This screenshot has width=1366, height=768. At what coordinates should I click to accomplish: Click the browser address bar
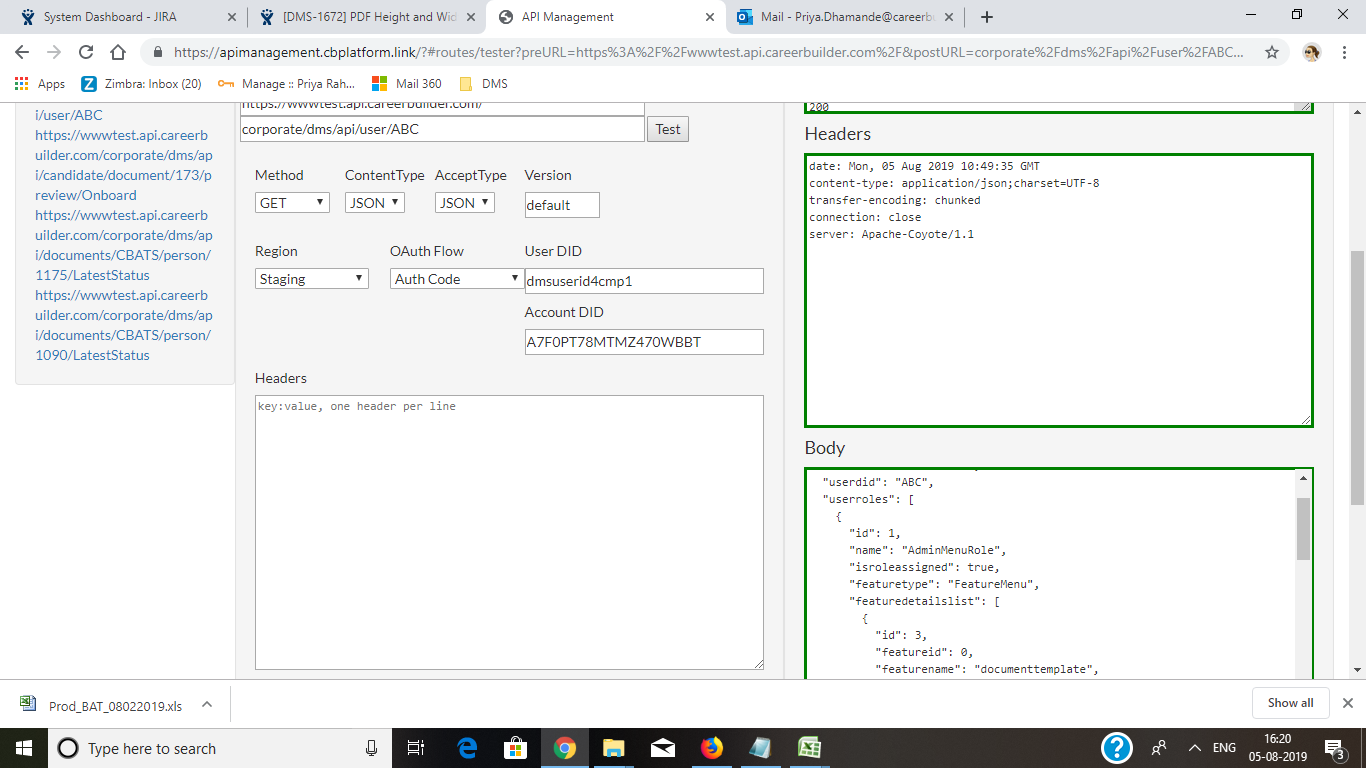click(x=708, y=52)
